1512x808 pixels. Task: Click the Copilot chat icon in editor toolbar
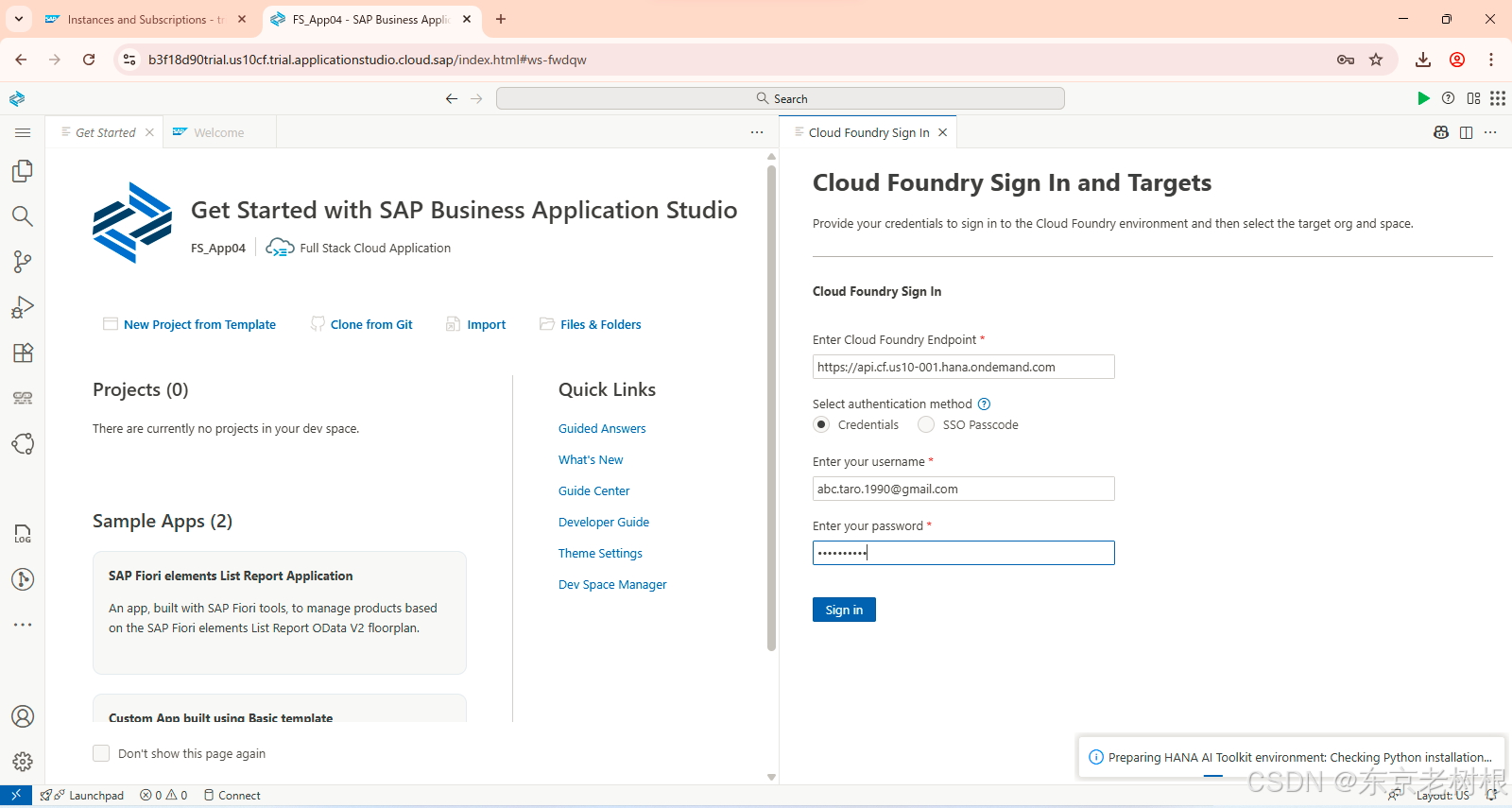(x=1441, y=132)
